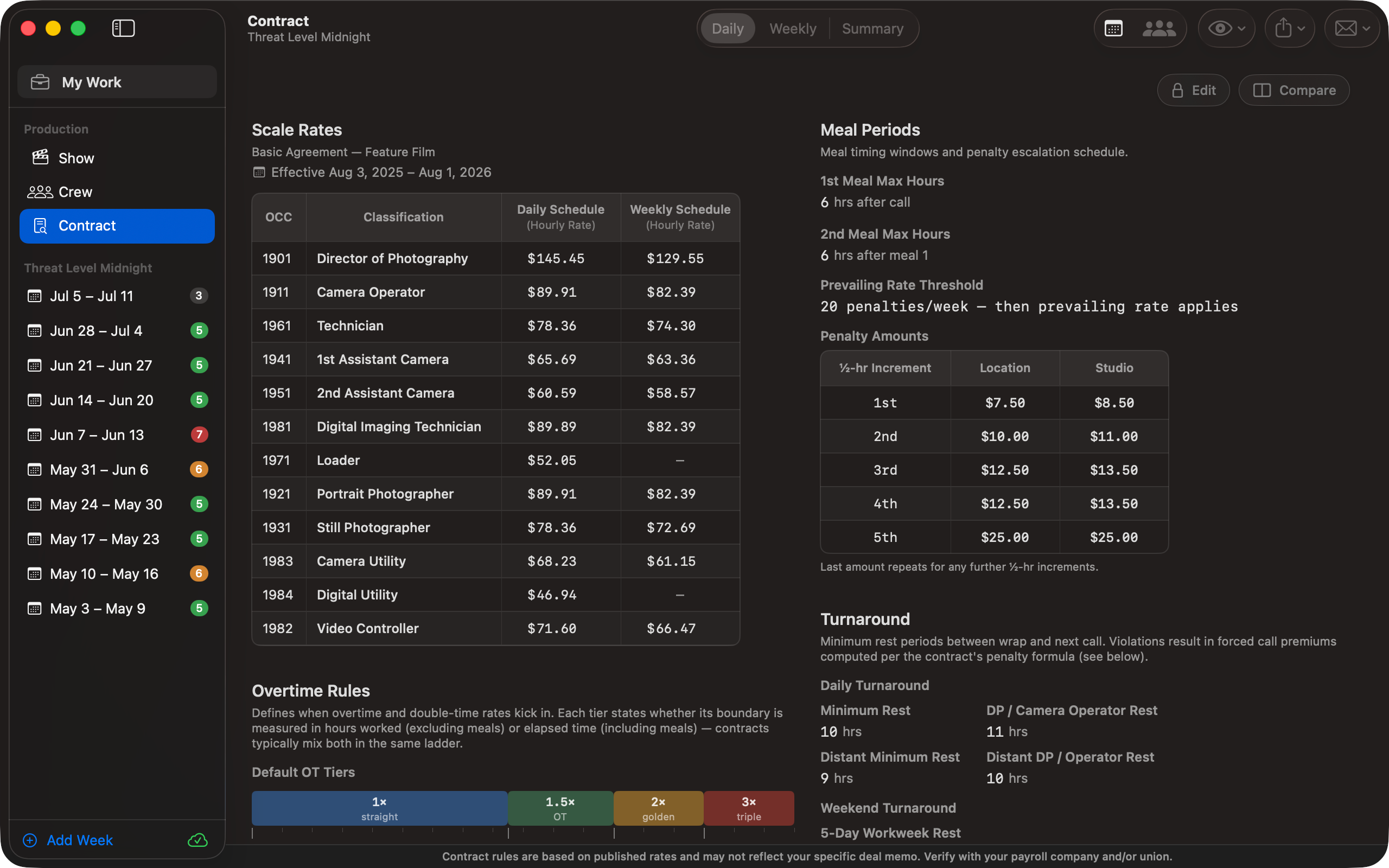Click the split-pane icon on Compare

[1261, 90]
